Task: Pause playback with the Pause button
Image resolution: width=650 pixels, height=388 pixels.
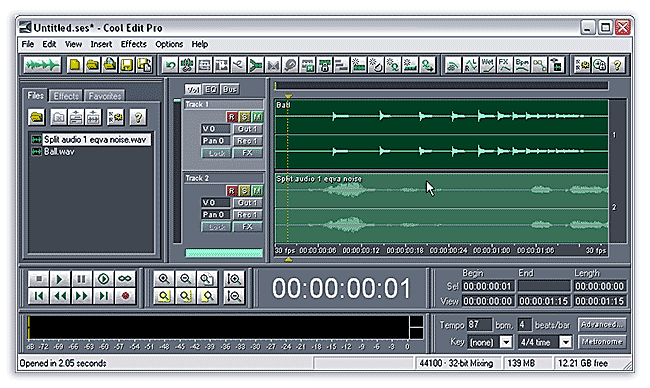Action: 82,279
